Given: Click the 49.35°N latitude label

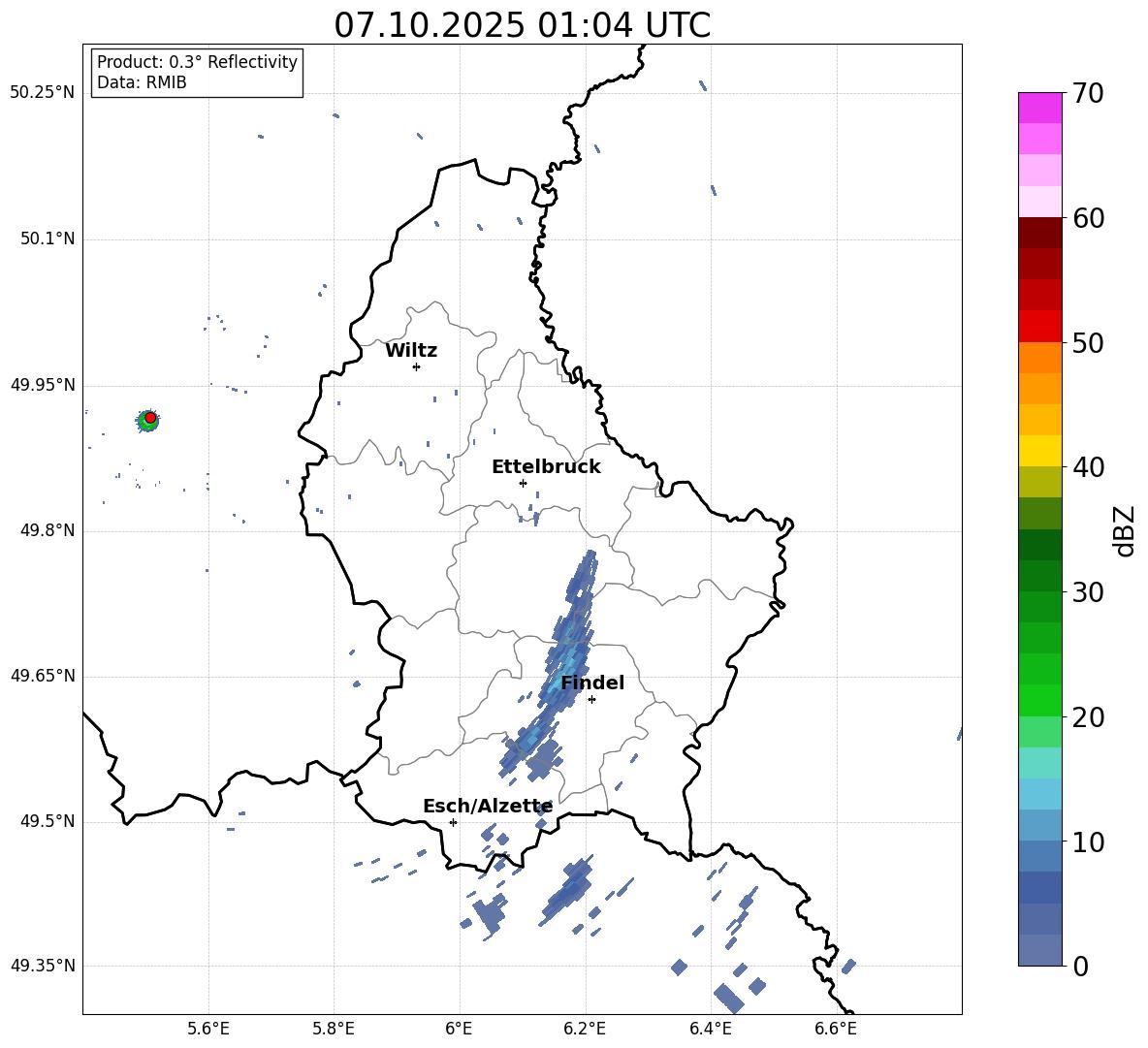Looking at the screenshot, I should coord(43,966).
